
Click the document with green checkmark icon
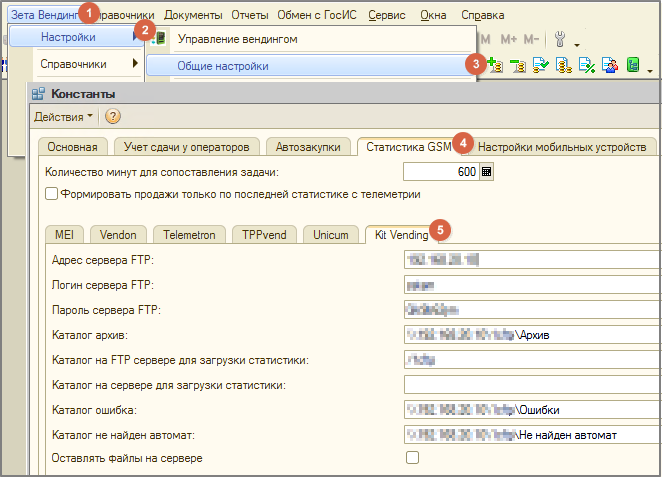coord(541,65)
